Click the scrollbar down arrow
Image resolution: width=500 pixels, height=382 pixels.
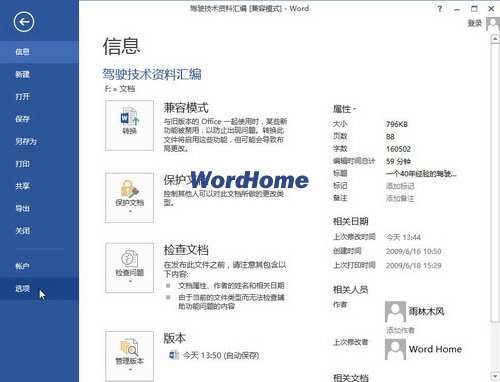(495, 376)
